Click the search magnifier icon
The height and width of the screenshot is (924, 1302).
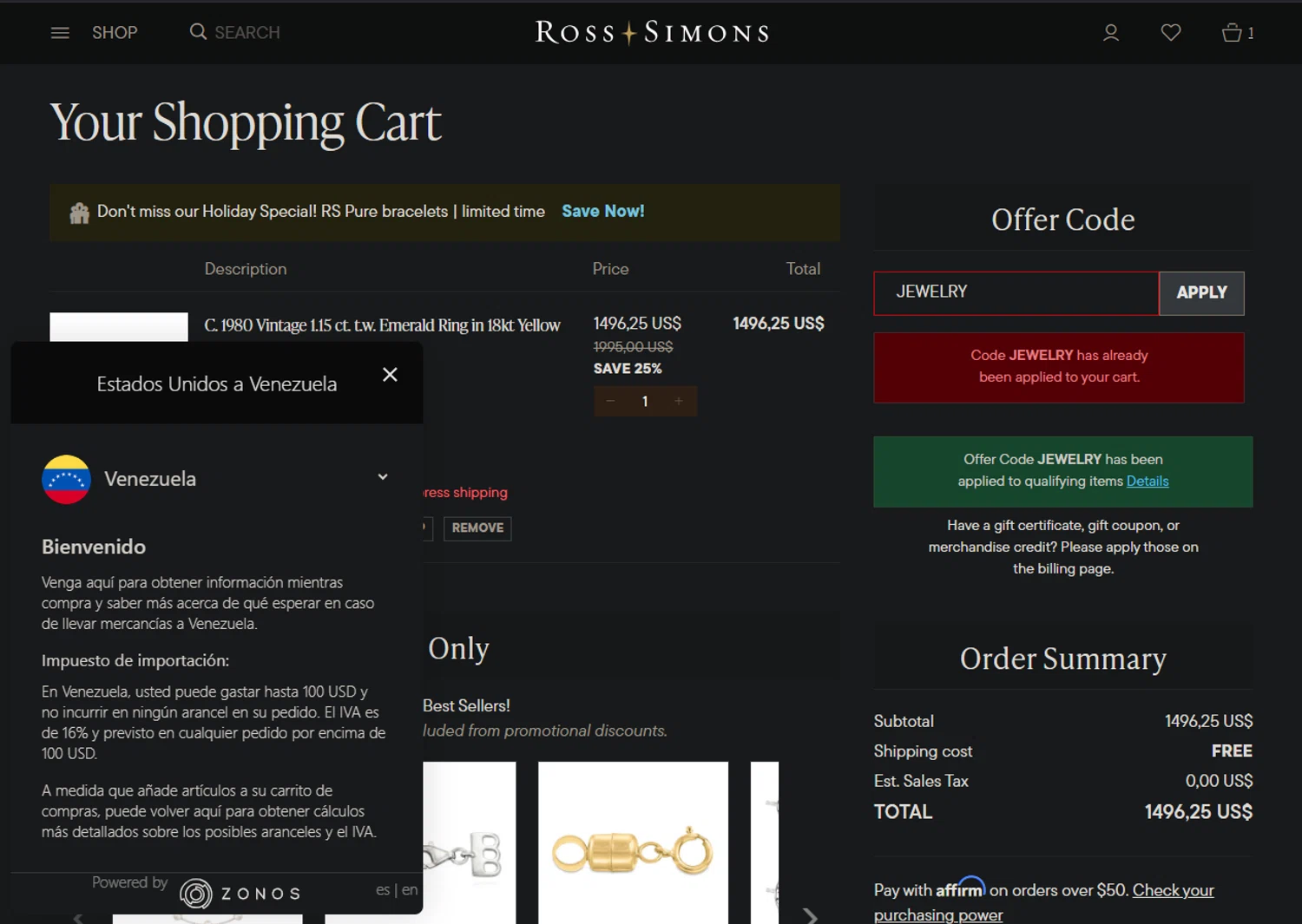click(198, 32)
